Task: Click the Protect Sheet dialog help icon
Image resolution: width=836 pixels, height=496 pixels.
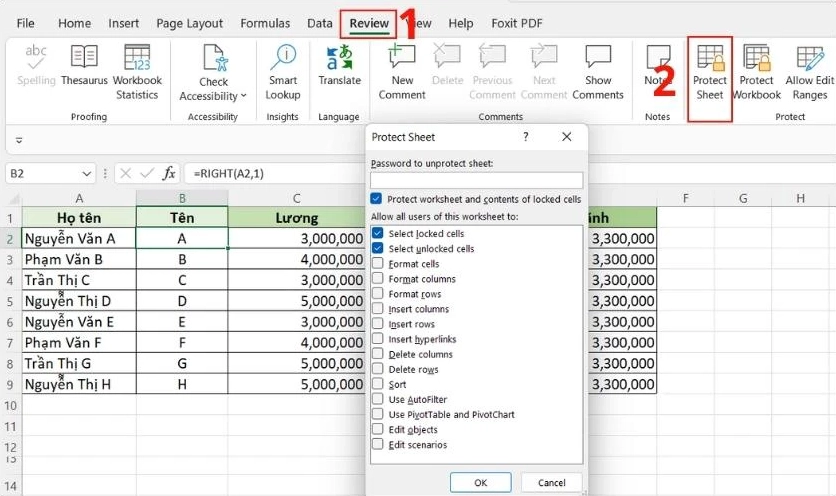Action: (x=526, y=137)
